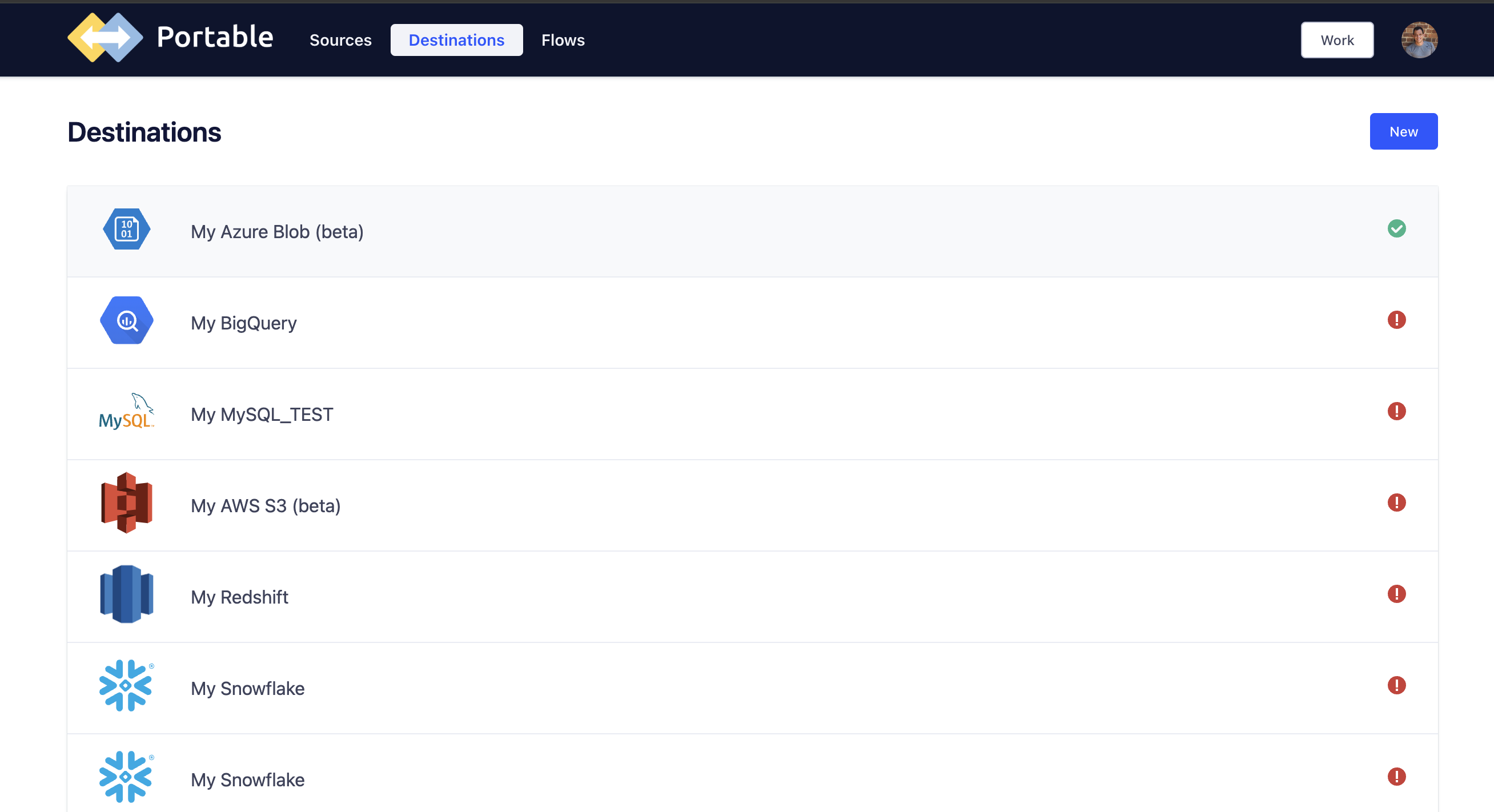Viewport: 1494px width, 812px height.
Task: Click the red alert icon on My Redshift
Action: 1396,594
